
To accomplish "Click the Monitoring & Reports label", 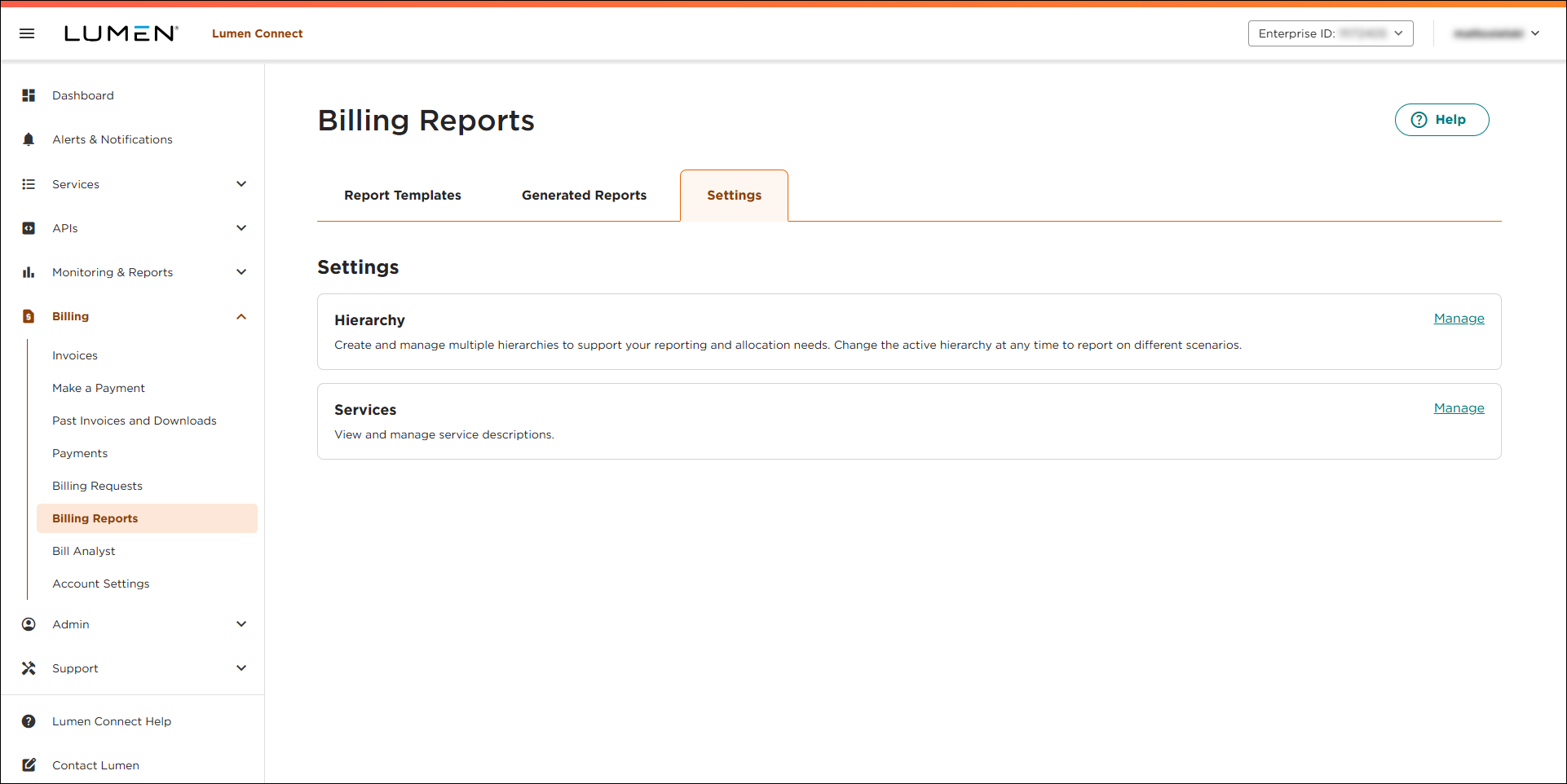I will (113, 272).
